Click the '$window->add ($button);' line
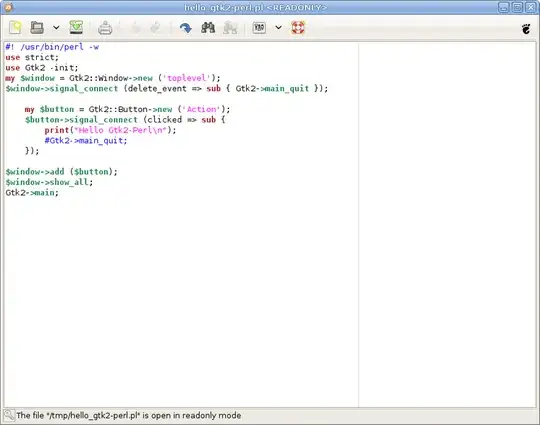Image resolution: width=540 pixels, height=425 pixels. tap(61, 172)
